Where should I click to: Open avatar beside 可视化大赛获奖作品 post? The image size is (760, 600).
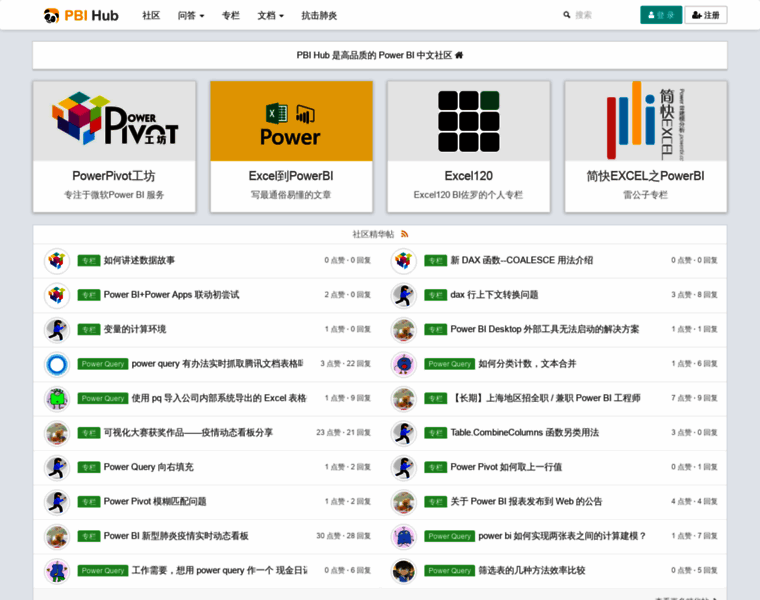pos(57,433)
